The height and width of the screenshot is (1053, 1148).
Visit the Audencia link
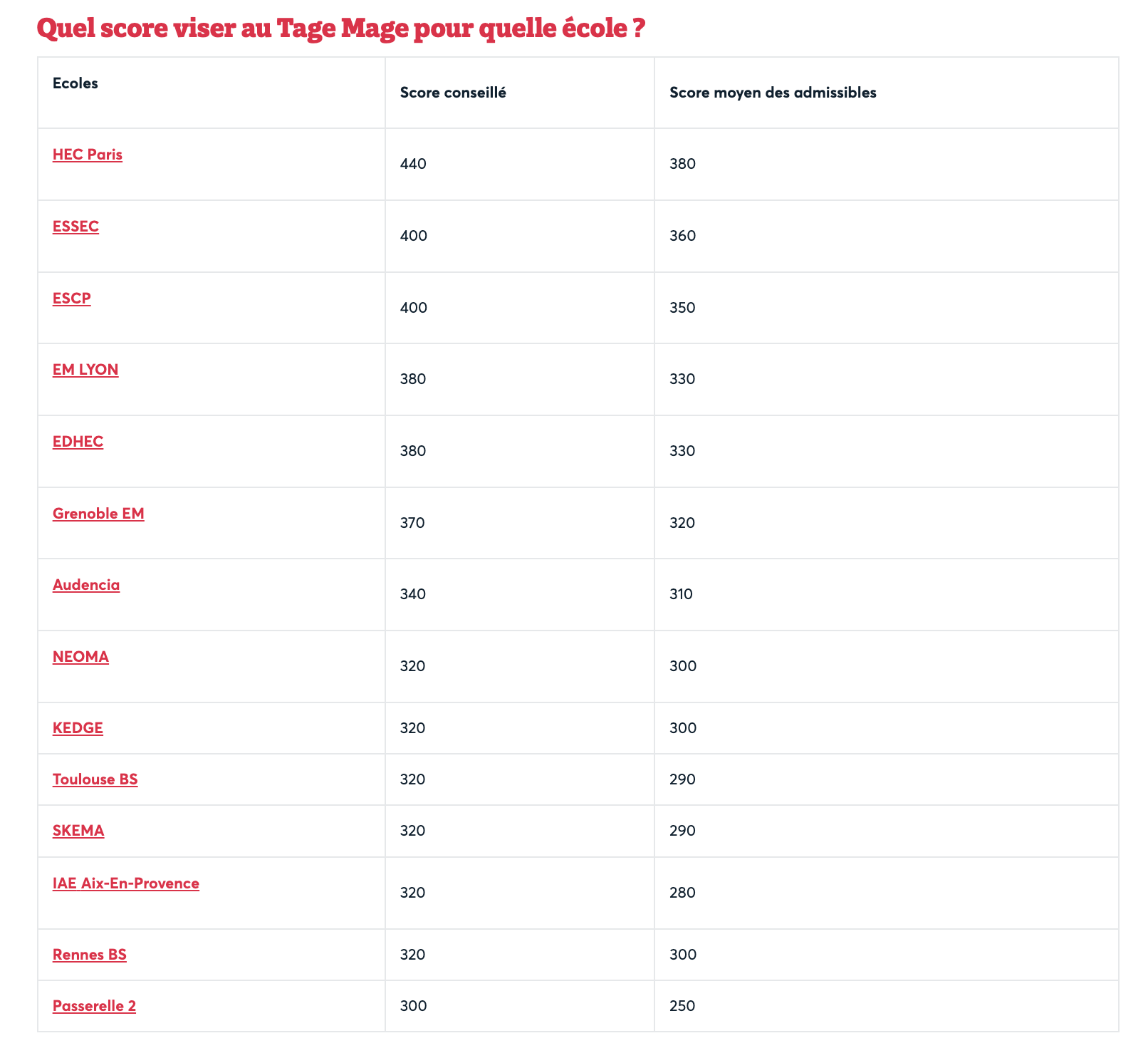click(86, 585)
